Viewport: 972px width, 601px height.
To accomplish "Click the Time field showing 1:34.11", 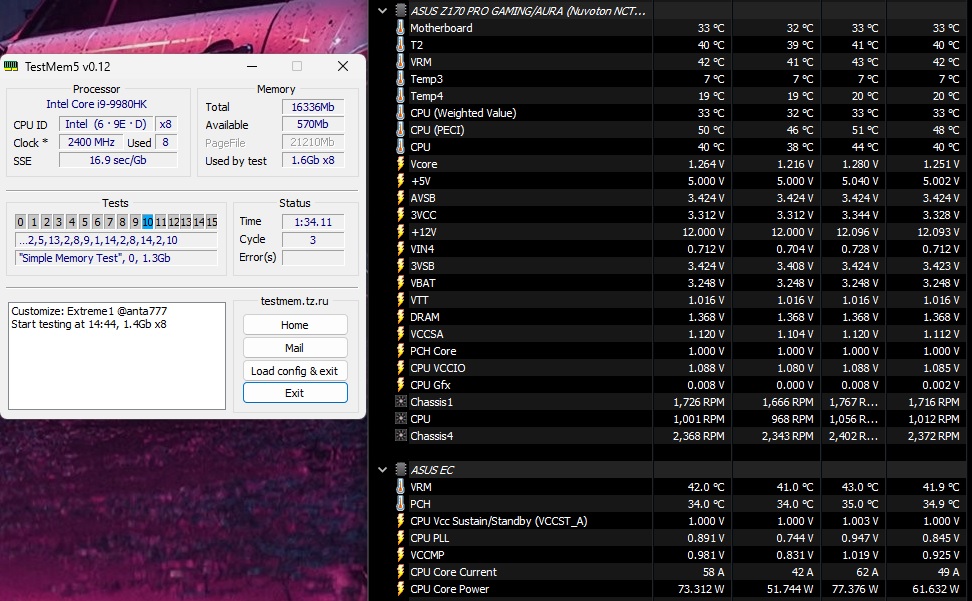I will point(313,222).
